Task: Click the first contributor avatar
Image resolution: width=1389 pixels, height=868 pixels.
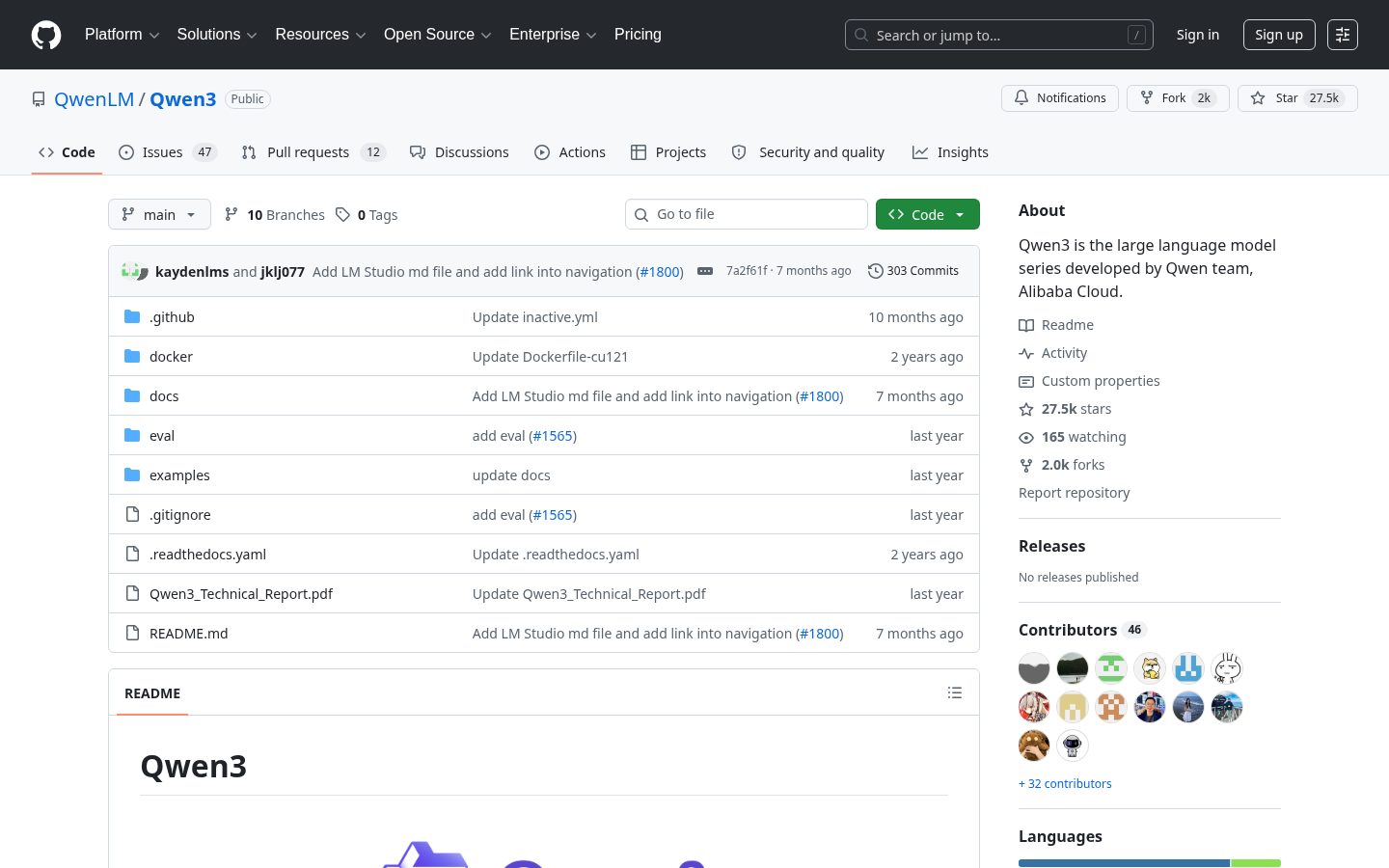Action: coord(1034,668)
